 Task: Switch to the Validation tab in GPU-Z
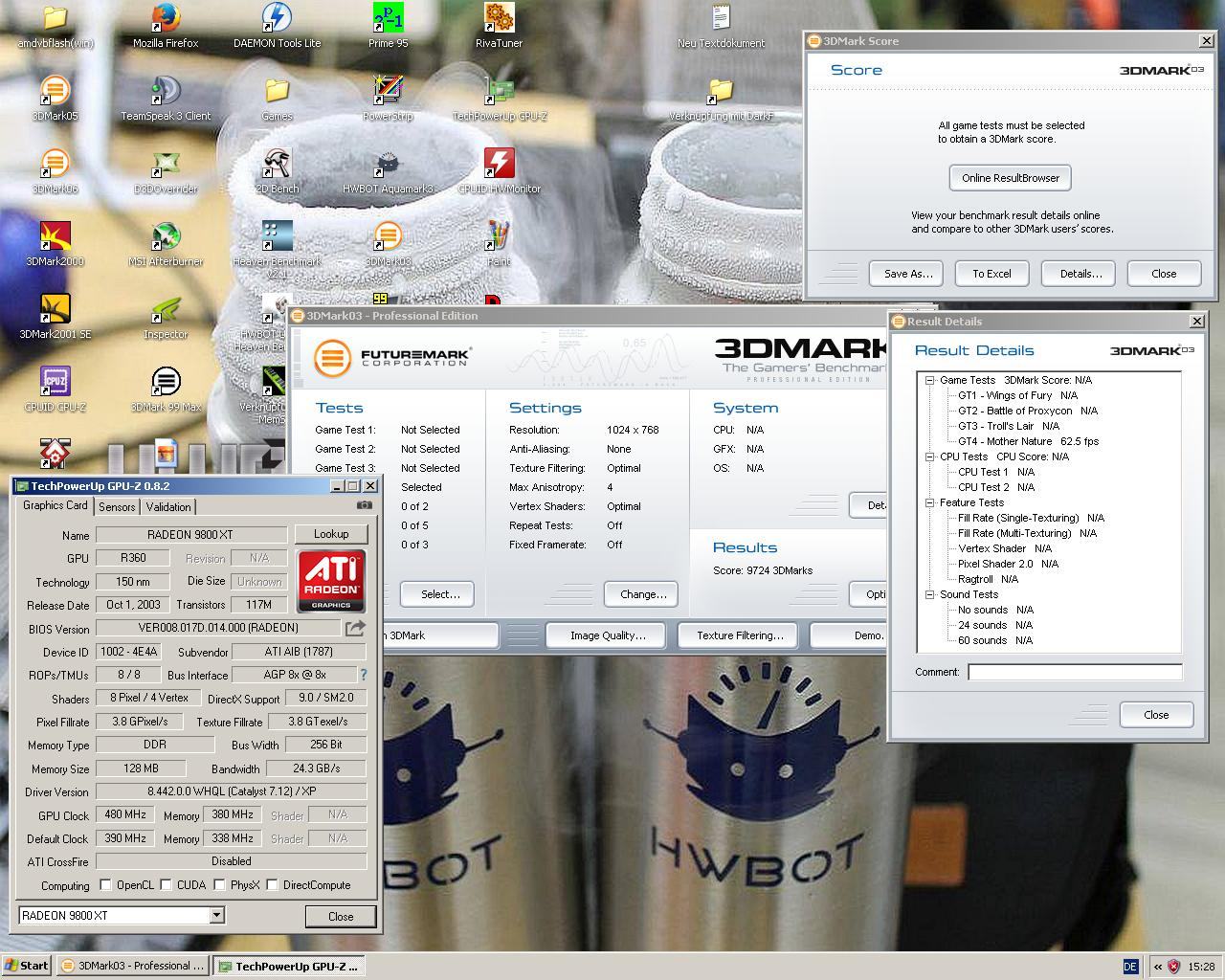tap(168, 507)
